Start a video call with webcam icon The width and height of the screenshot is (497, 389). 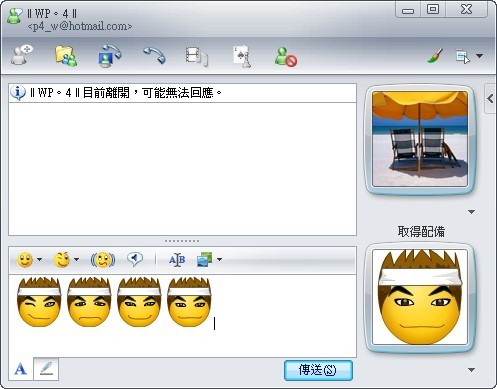click(x=110, y=56)
